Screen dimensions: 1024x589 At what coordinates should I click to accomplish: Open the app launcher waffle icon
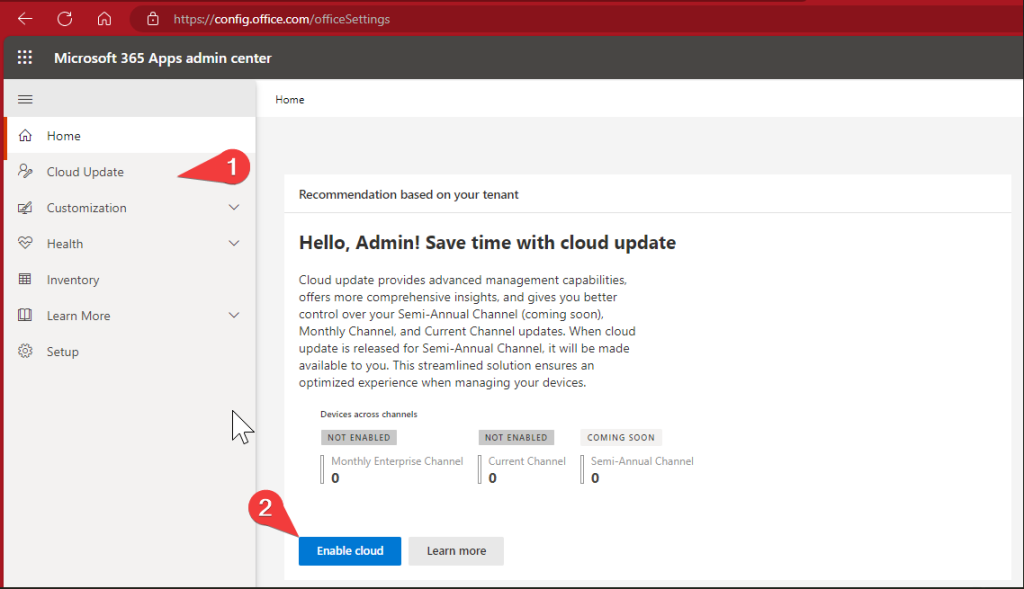tap(25, 57)
